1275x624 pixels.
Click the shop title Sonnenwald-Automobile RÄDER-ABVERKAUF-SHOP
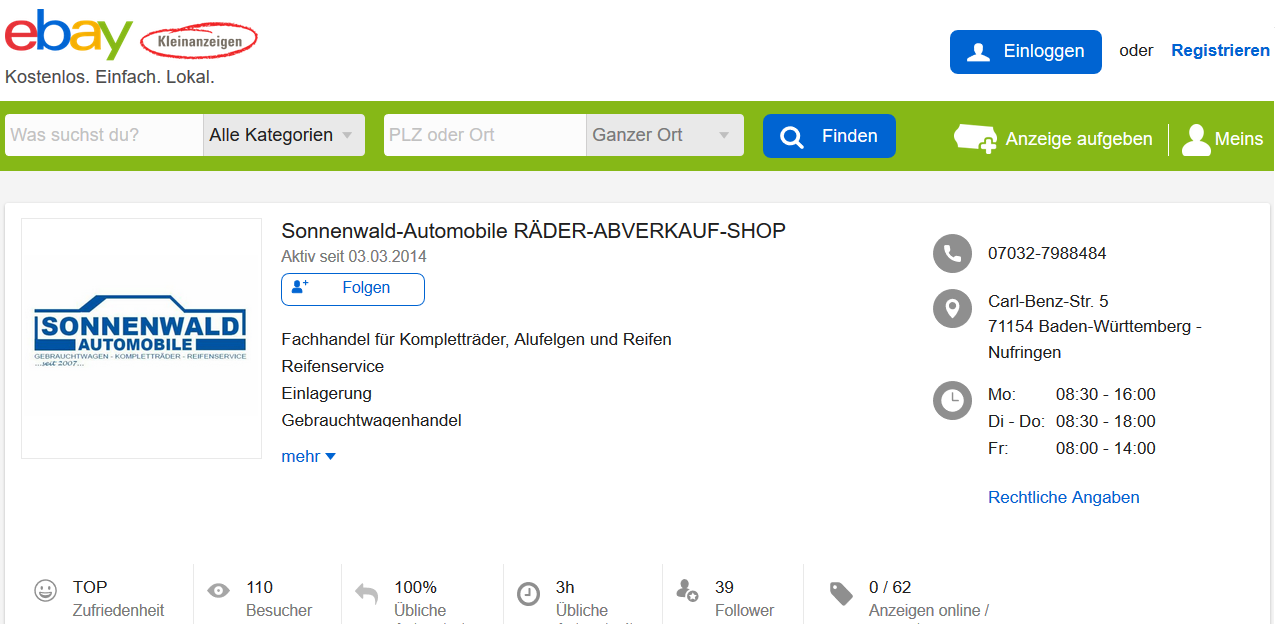pyautogui.click(x=533, y=231)
